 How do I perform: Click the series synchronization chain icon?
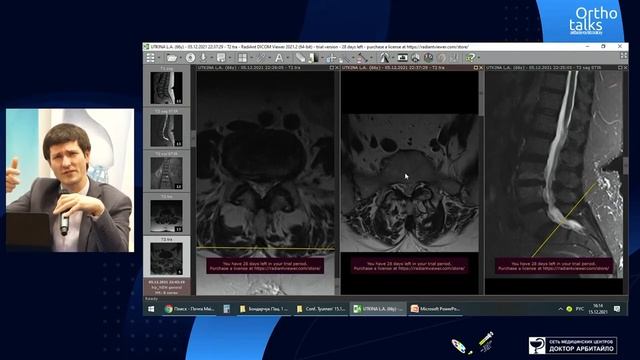click(261, 58)
